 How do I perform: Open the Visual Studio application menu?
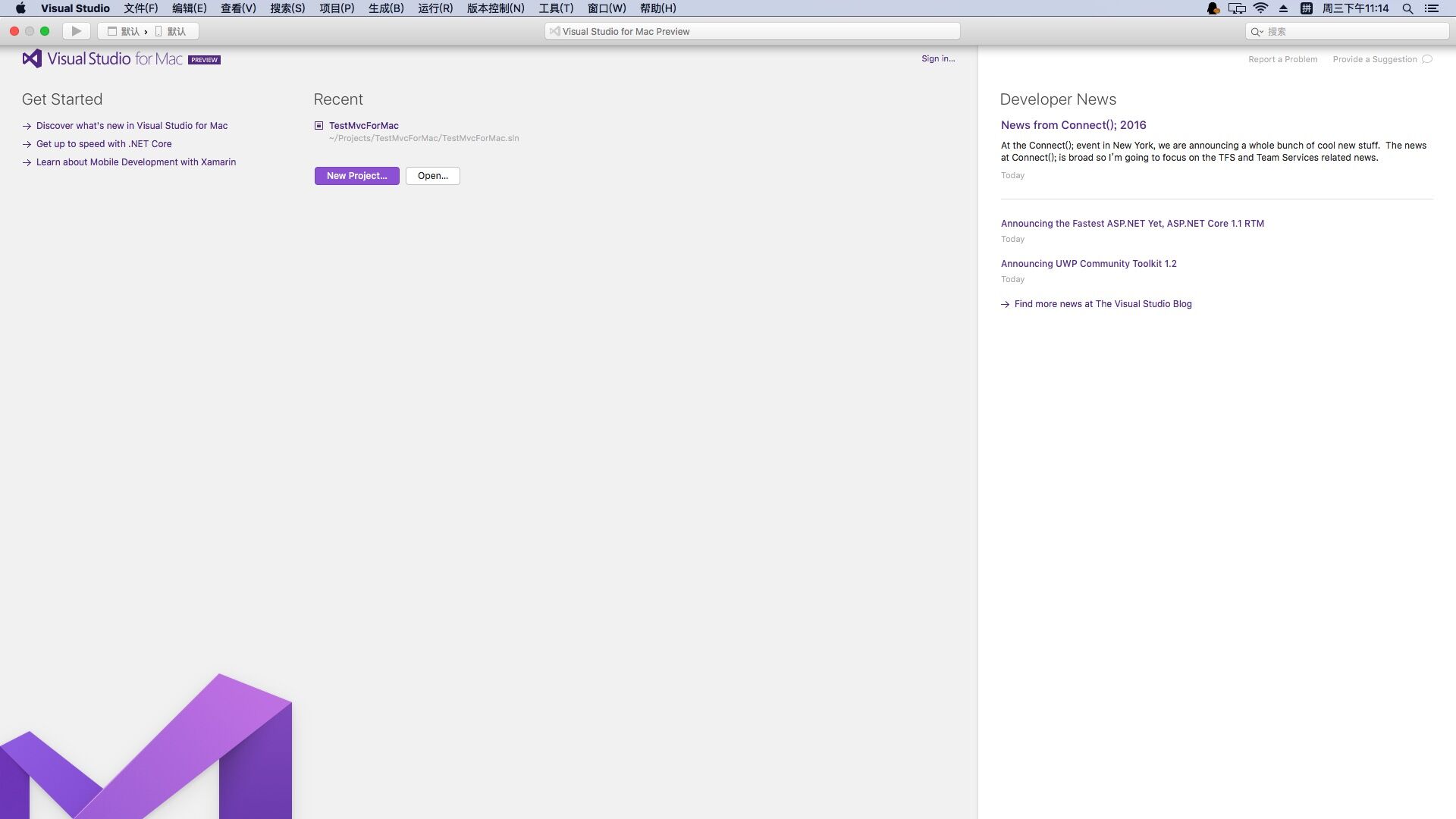tap(75, 8)
